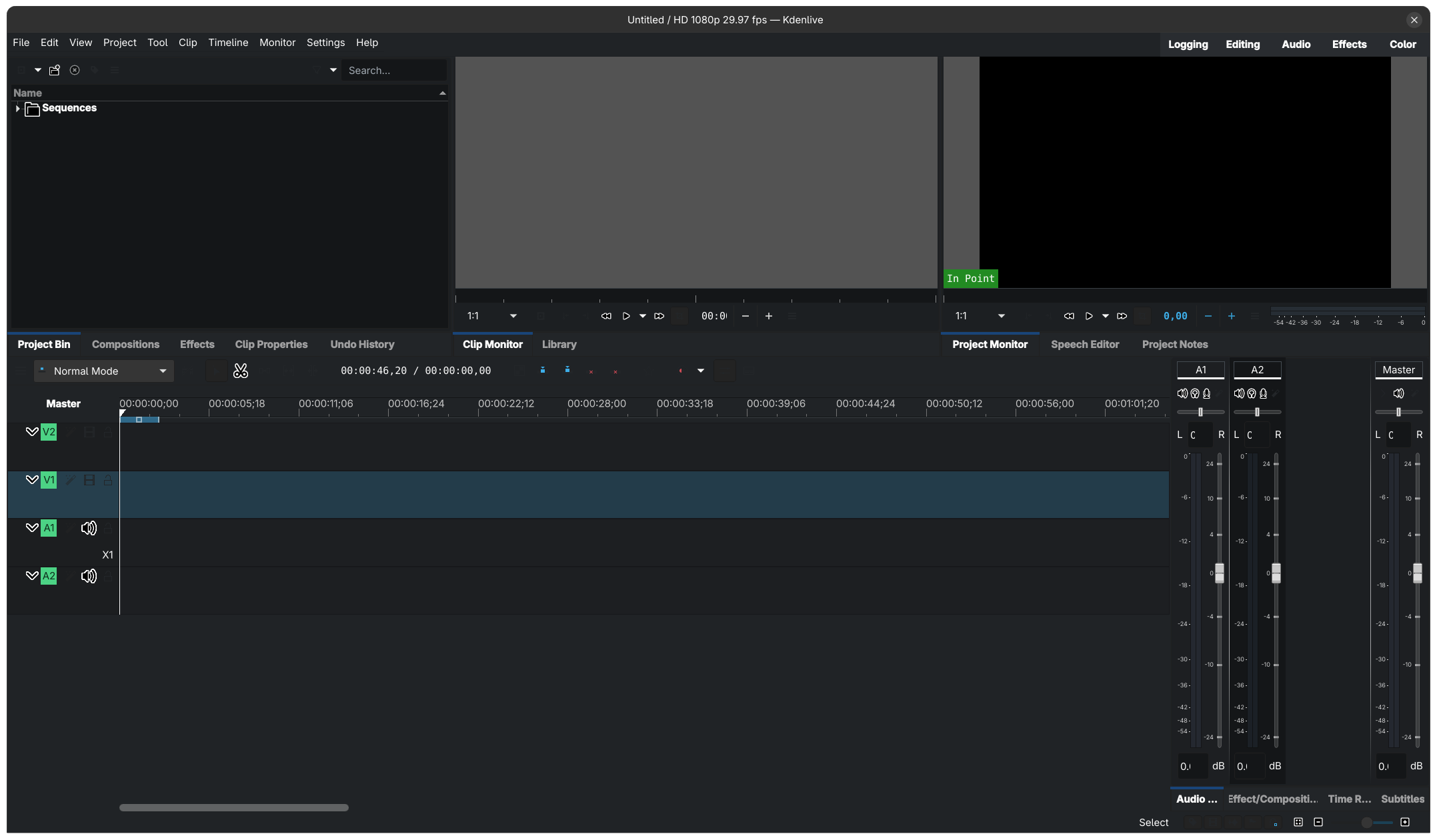Mute the A1 track in timeline
Image resolution: width=1437 pixels, height=840 pixels.
pyautogui.click(x=89, y=528)
